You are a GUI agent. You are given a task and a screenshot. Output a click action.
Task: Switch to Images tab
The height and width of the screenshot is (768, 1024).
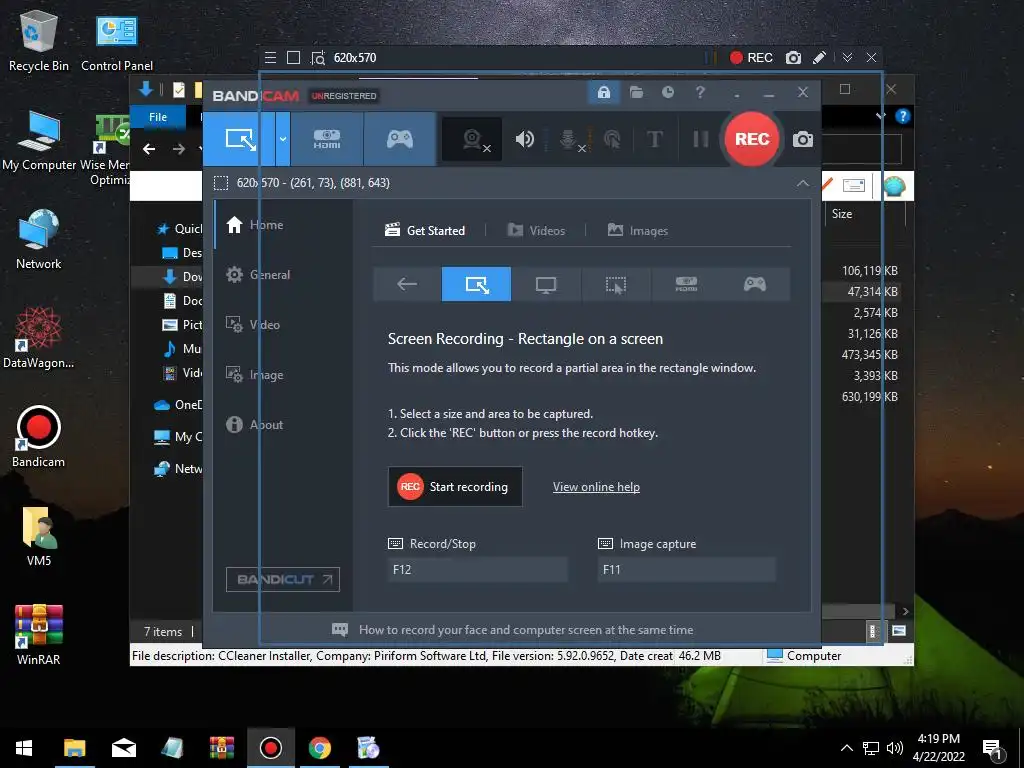[638, 231]
